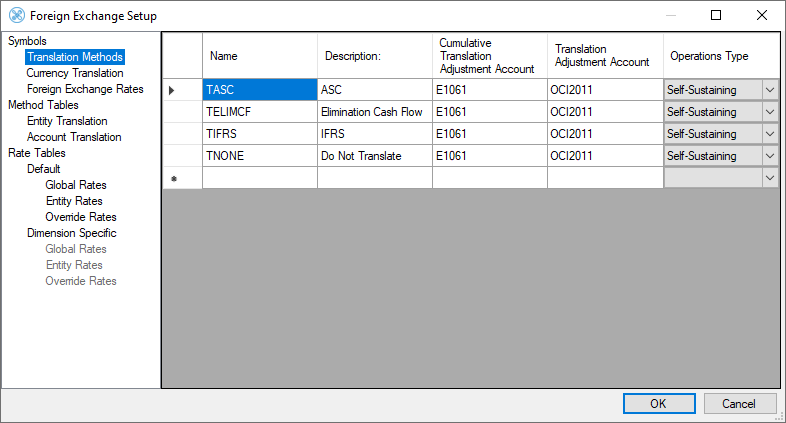Open Operations Type dropdown for TASC row
Image resolution: width=786 pixels, height=423 pixels.
click(770, 90)
